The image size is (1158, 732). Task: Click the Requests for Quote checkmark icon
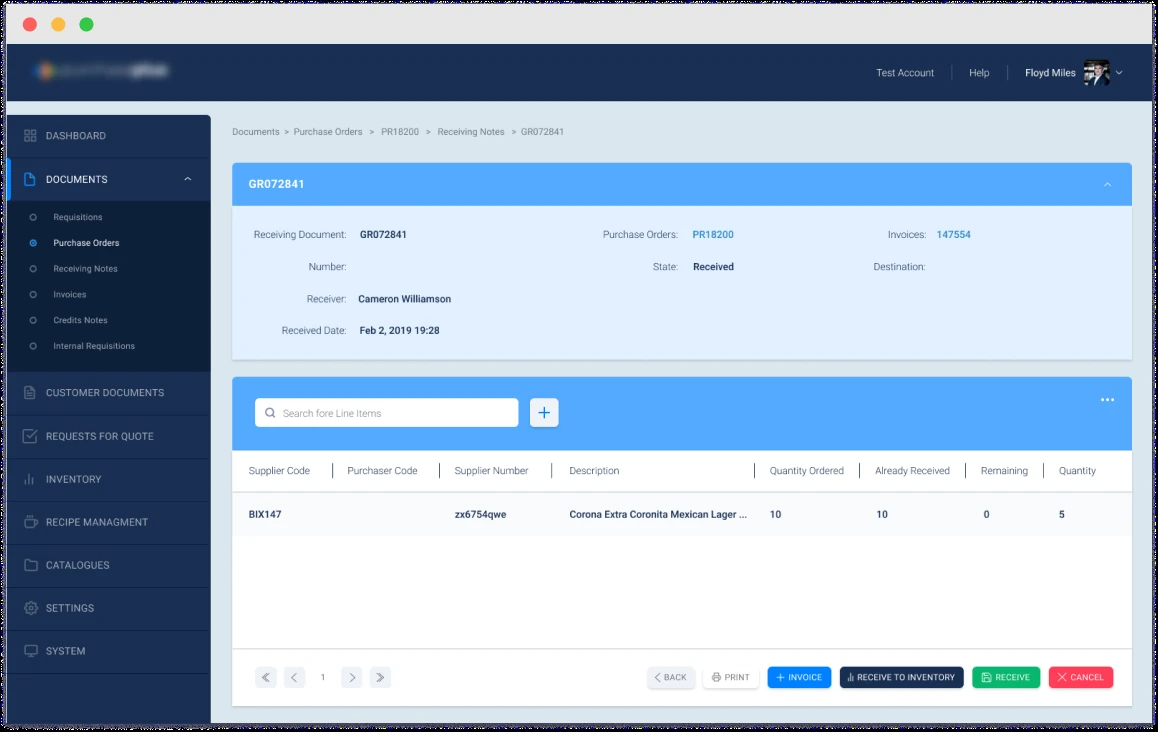pos(30,436)
